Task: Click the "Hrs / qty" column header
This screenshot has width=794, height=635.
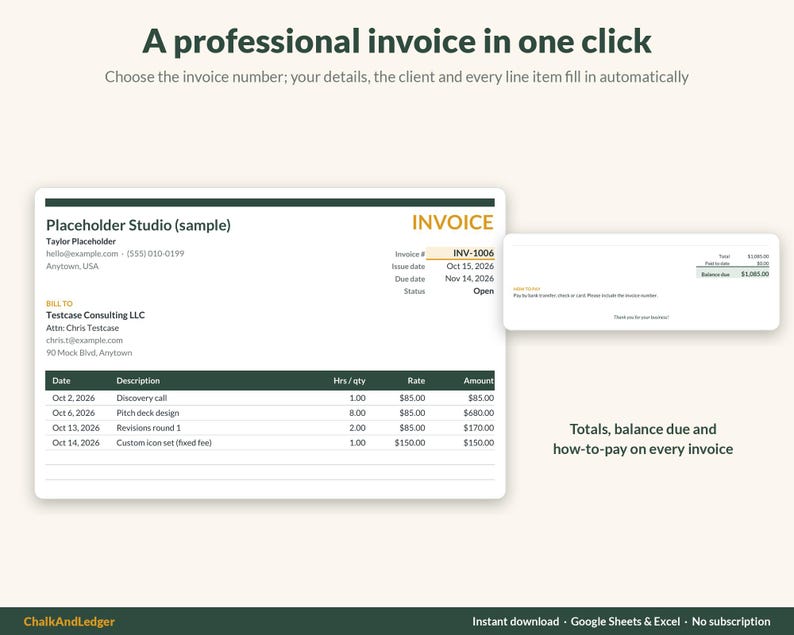Action: [x=349, y=381]
